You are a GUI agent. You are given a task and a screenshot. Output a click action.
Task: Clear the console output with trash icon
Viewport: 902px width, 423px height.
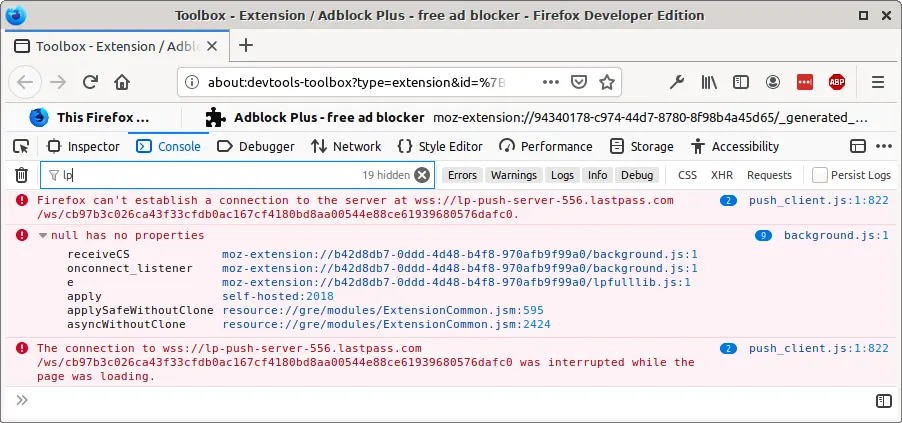21,175
